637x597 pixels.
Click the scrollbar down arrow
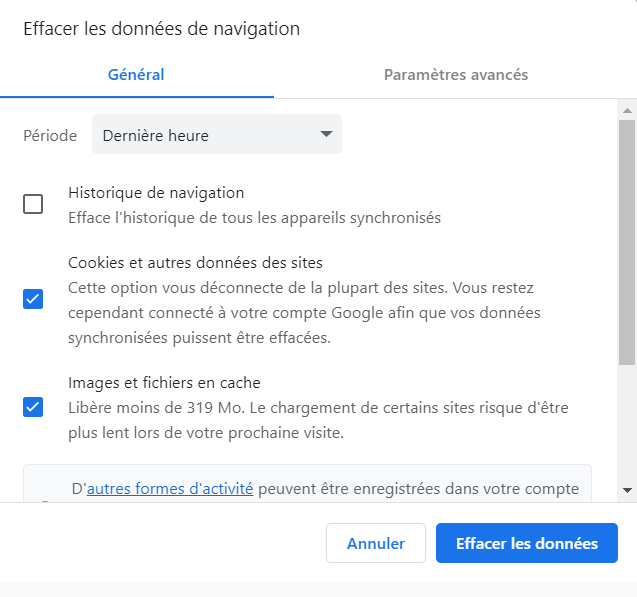click(x=627, y=490)
